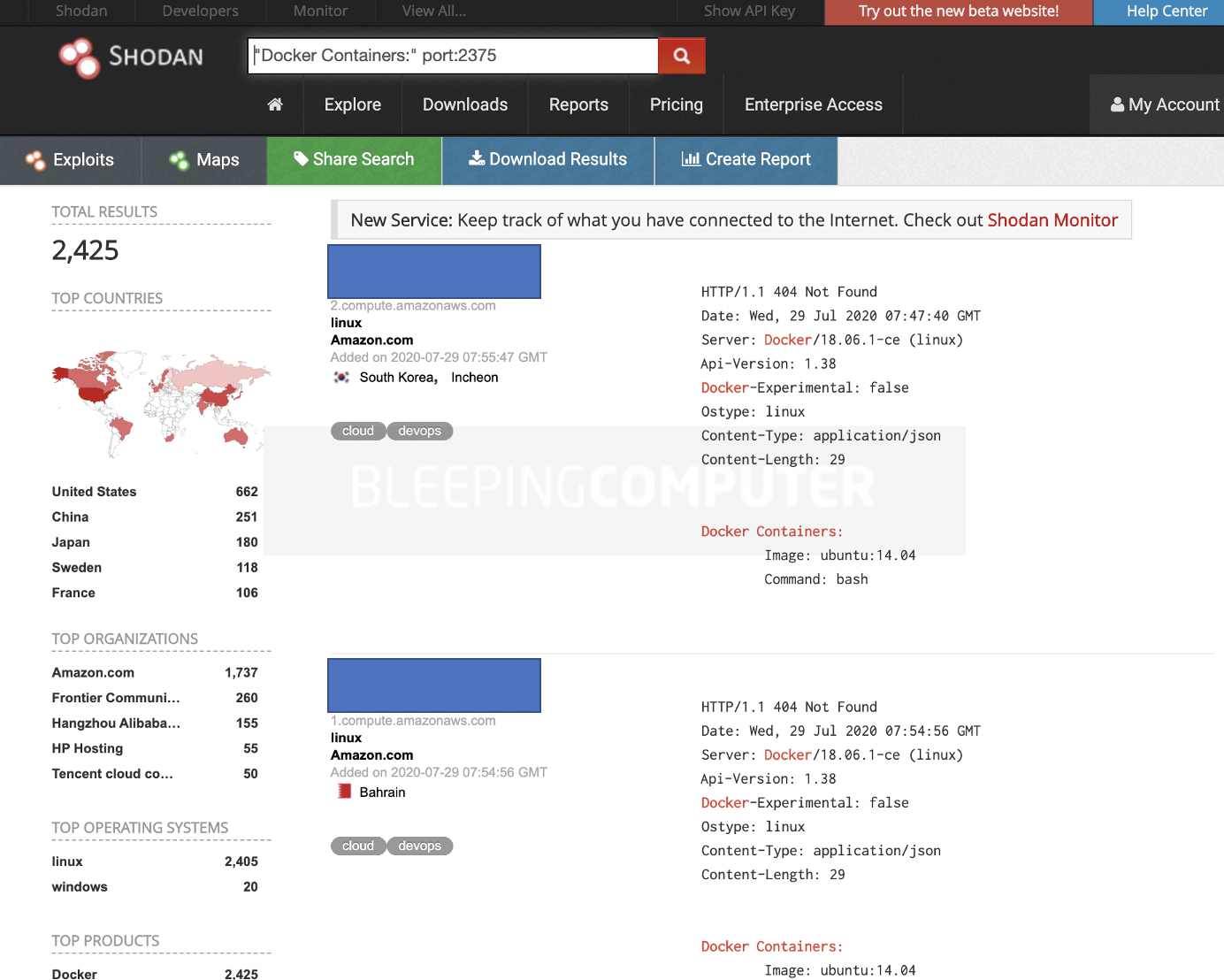Click the Exploits bubbles icon
Screen dimensions: 1224x980
[x=35, y=160]
